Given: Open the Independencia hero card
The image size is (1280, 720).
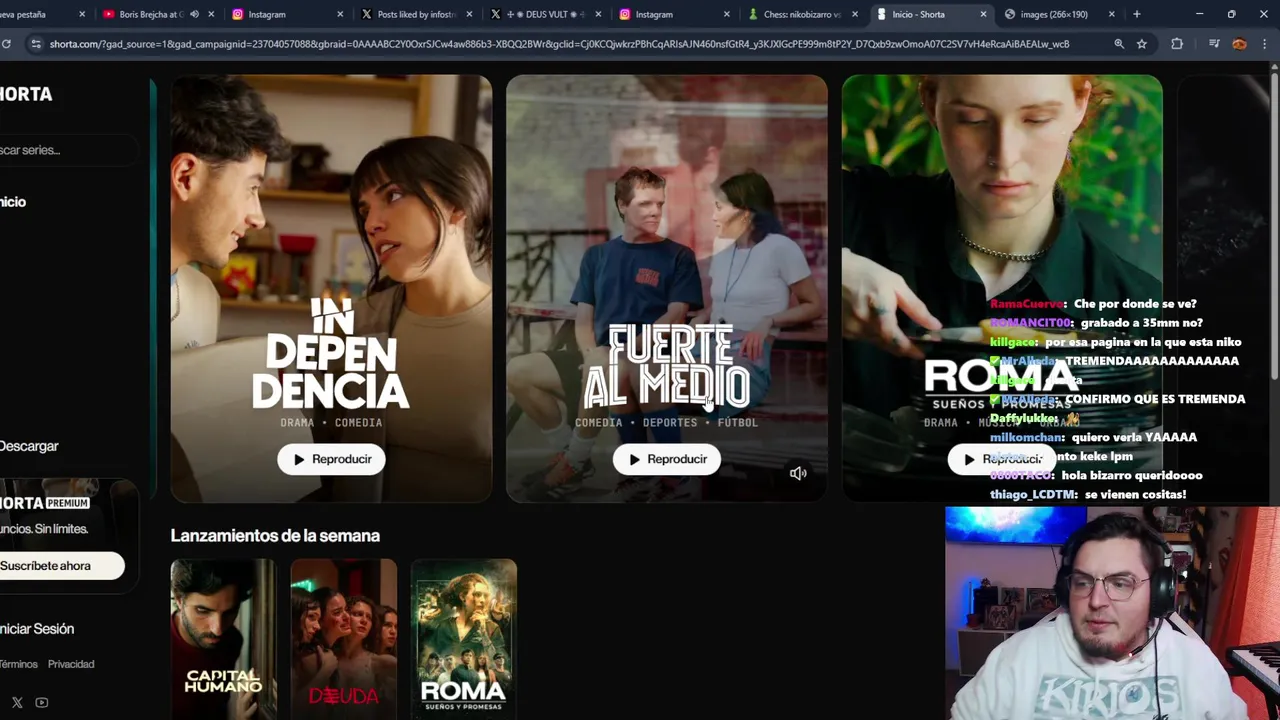Looking at the screenshot, I should [x=331, y=288].
